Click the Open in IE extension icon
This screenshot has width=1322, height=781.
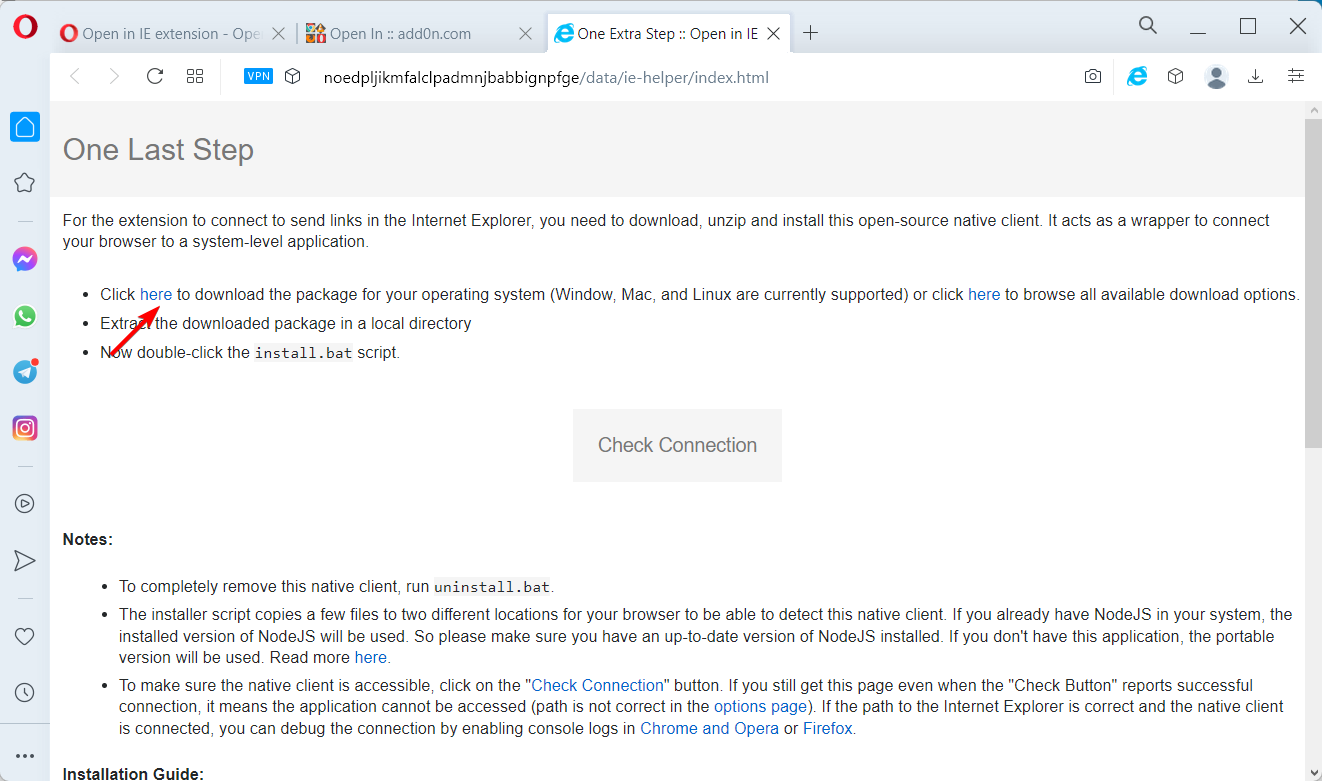click(x=1137, y=76)
